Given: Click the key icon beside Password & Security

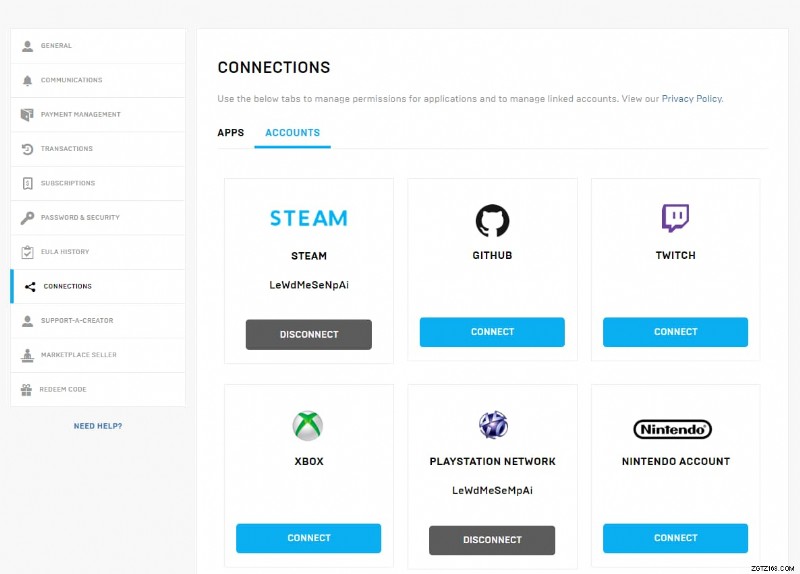Looking at the screenshot, I should 28,218.
